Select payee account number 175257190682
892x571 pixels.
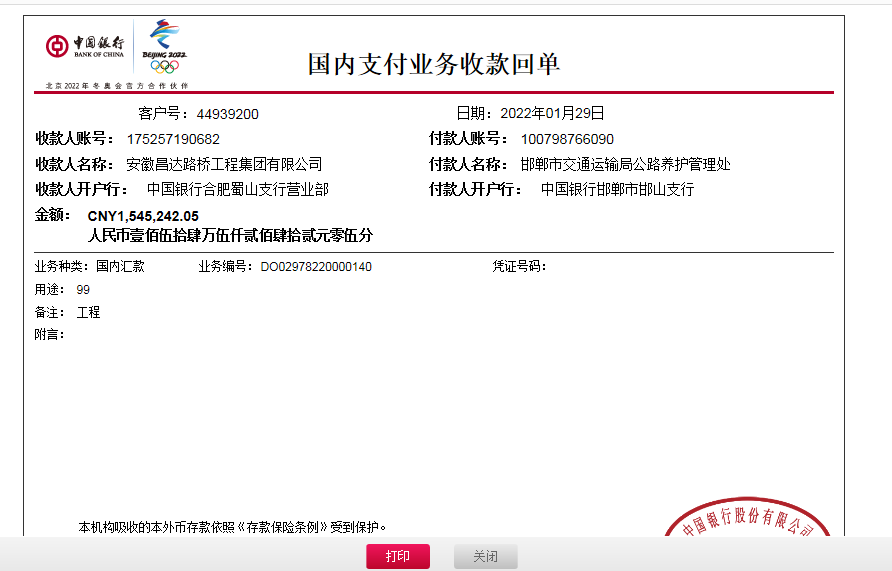(x=173, y=139)
